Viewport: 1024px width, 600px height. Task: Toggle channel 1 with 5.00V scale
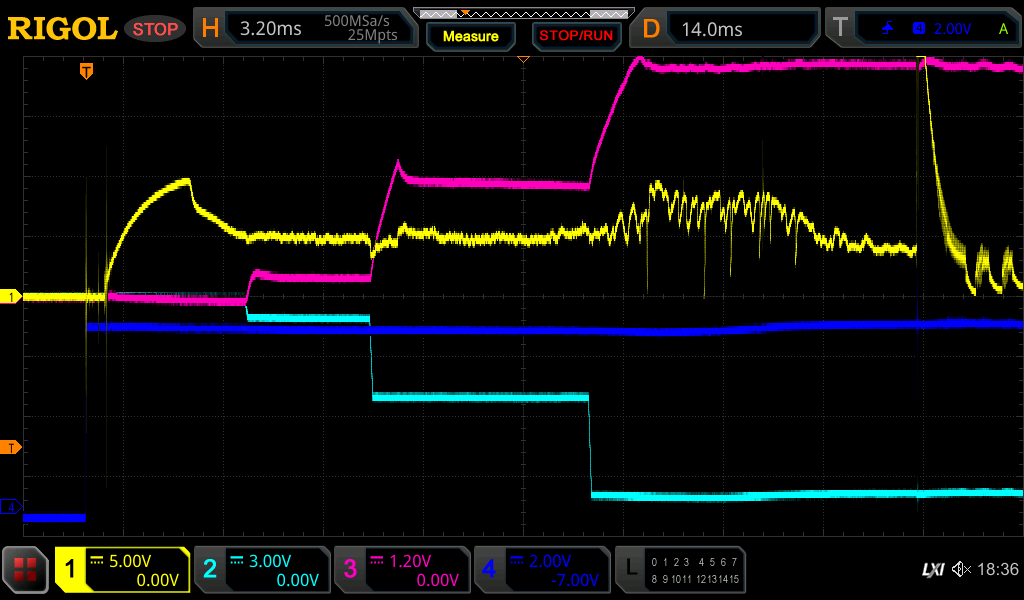click(122, 570)
